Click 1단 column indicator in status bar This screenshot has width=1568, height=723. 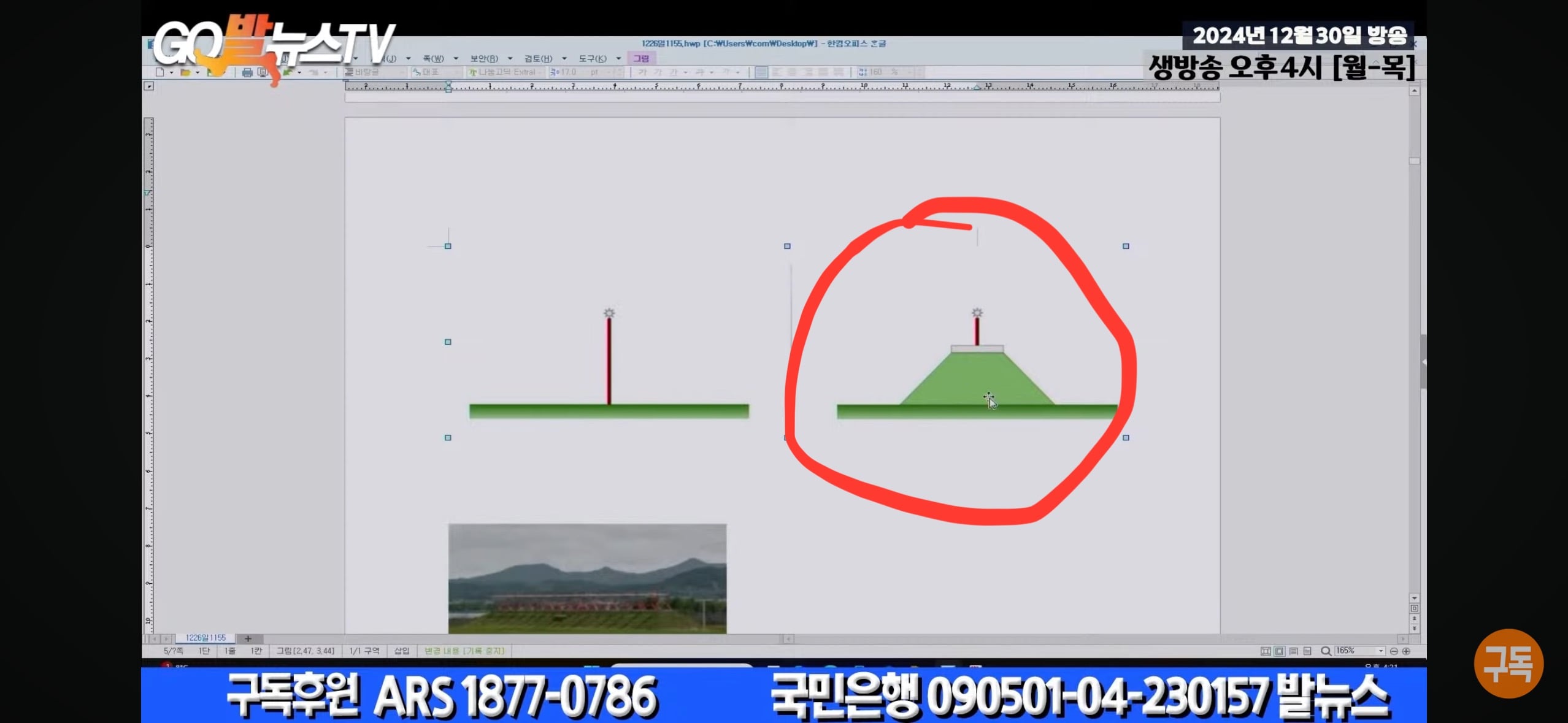point(204,651)
